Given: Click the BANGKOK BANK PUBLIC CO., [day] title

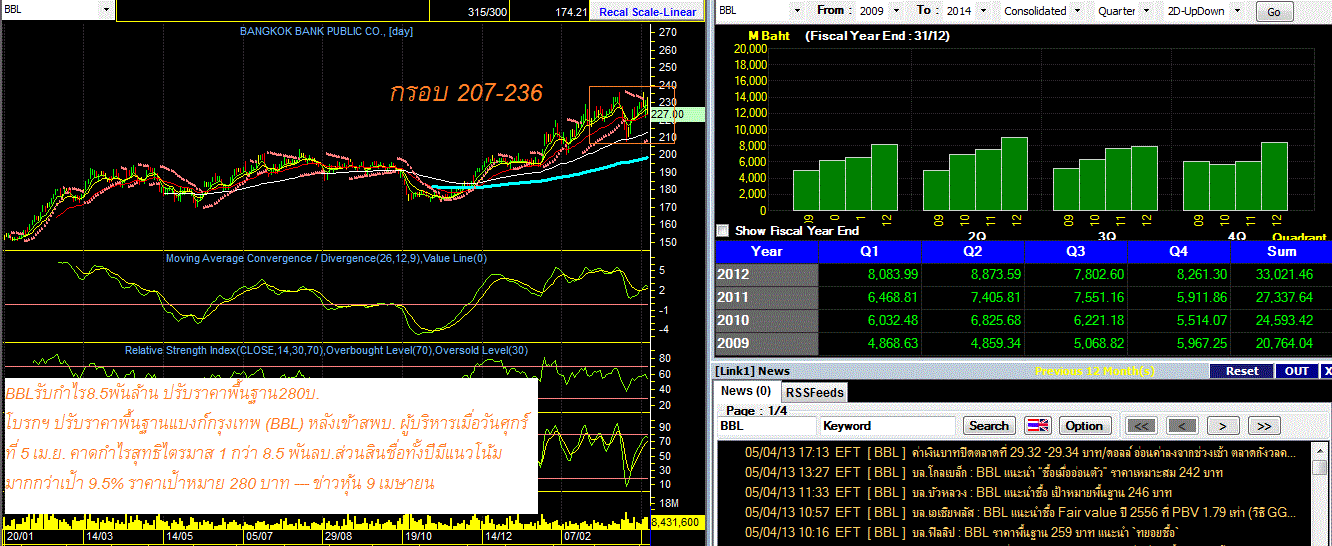Looking at the screenshot, I should pos(326,31).
